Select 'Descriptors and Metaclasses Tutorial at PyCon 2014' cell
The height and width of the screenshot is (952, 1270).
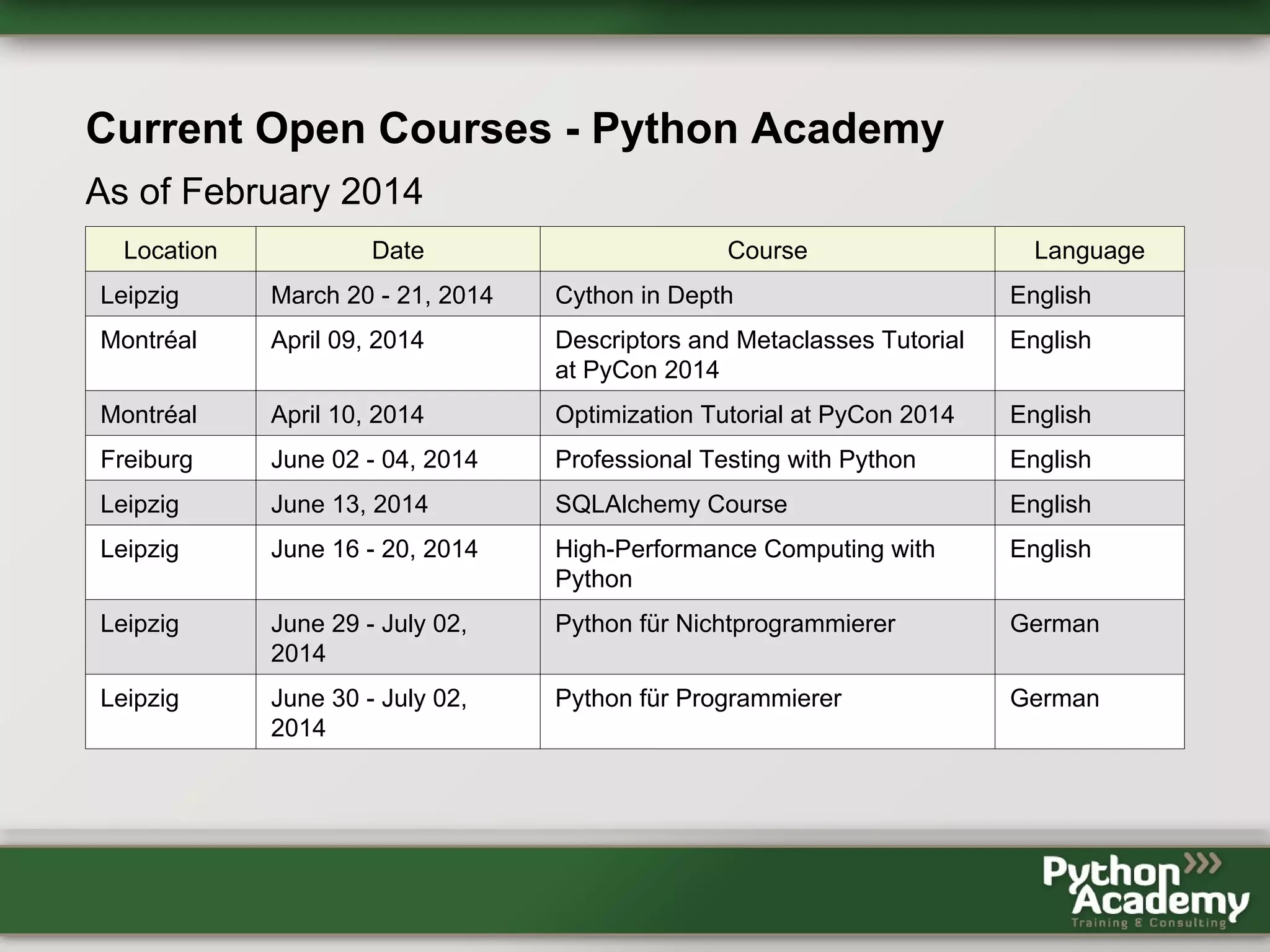point(768,354)
